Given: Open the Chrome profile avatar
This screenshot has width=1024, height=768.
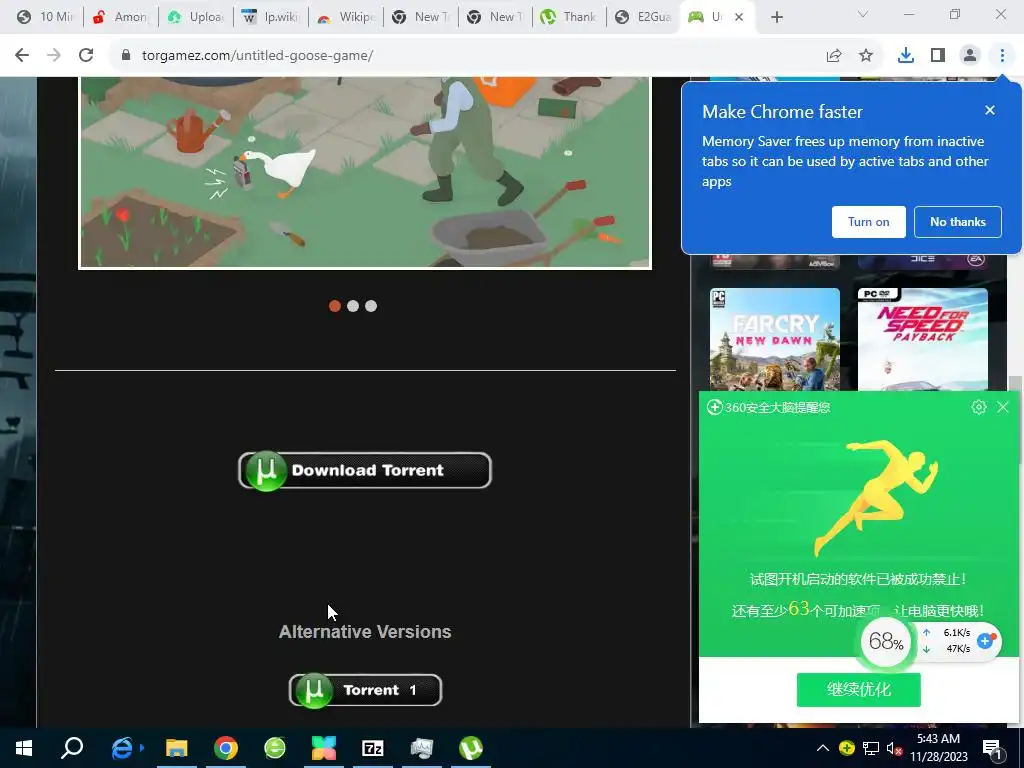Looking at the screenshot, I should pos(970,56).
